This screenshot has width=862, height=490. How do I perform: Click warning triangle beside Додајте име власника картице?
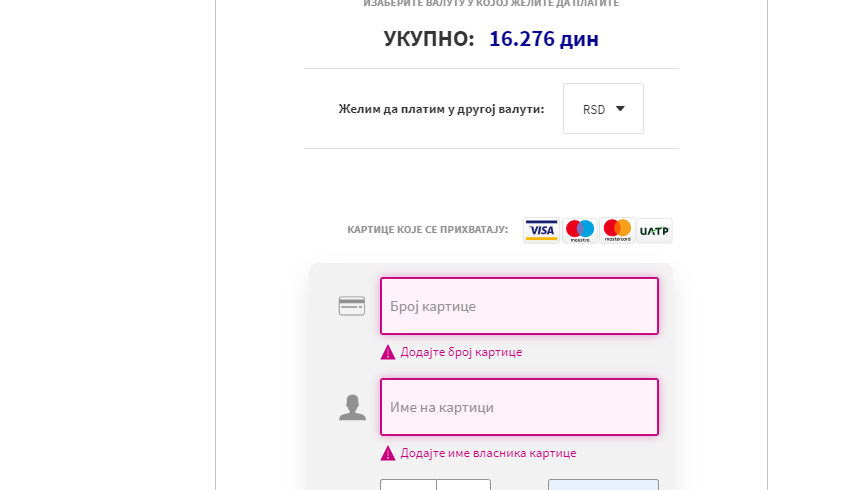388,453
